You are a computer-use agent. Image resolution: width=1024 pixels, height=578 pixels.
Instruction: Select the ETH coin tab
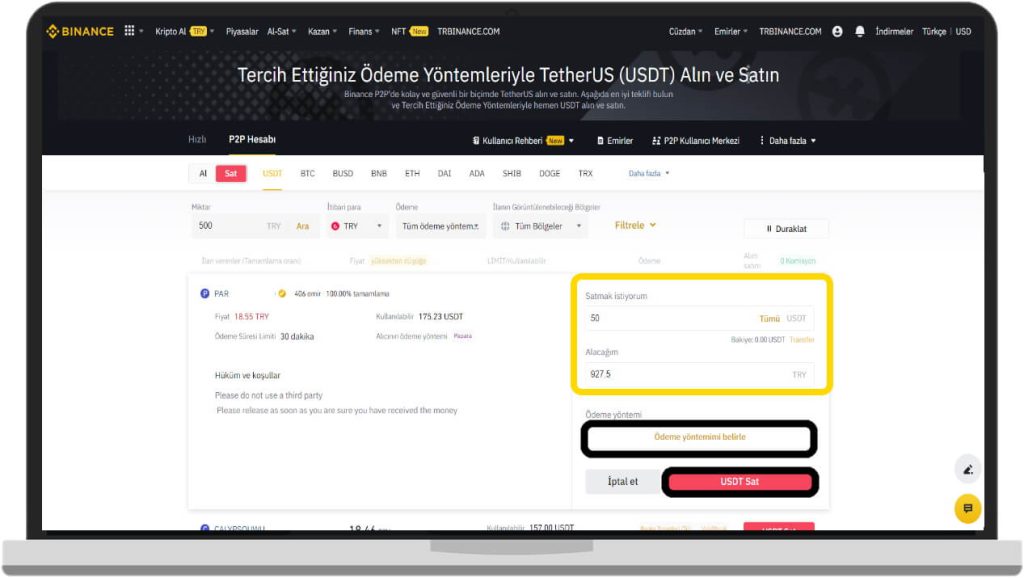click(x=412, y=174)
